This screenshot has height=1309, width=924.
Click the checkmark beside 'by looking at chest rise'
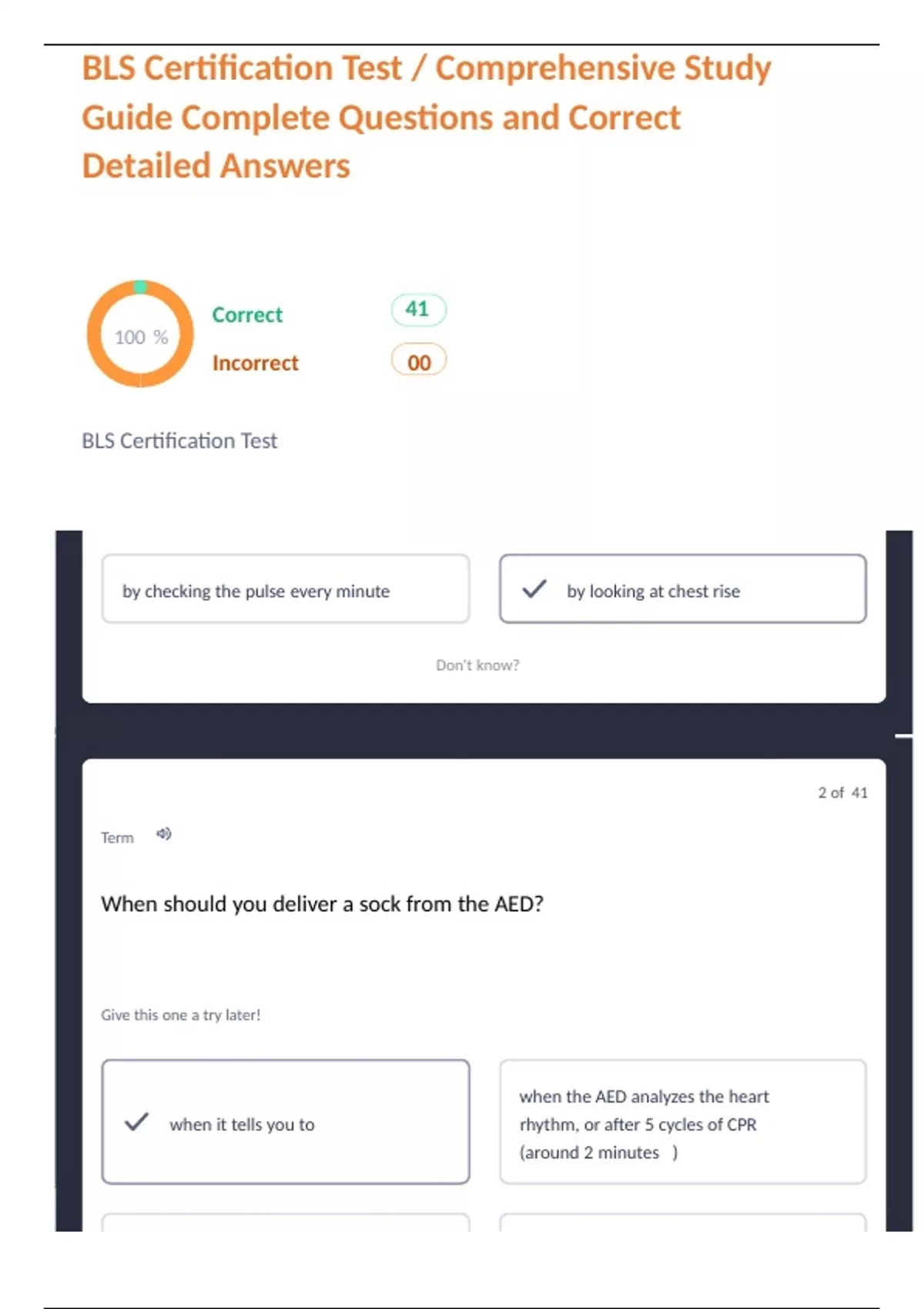[534, 590]
